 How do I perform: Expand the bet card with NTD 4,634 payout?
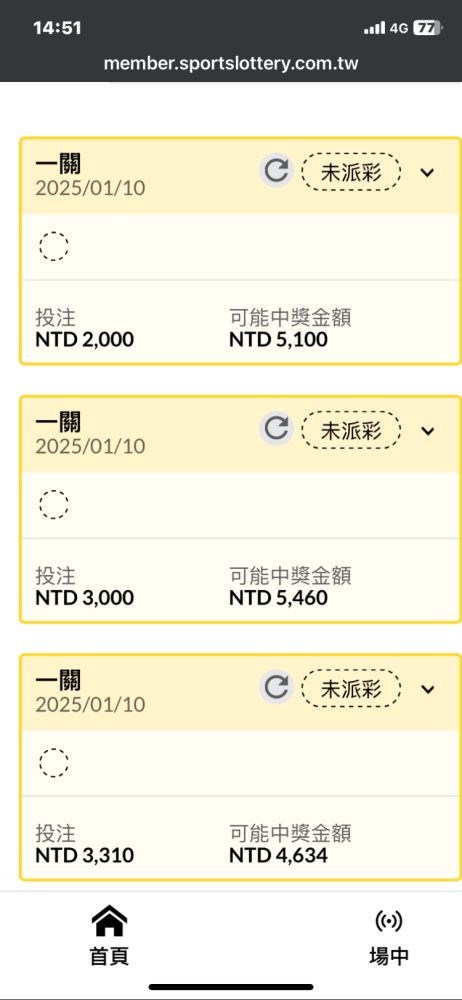[428, 689]
